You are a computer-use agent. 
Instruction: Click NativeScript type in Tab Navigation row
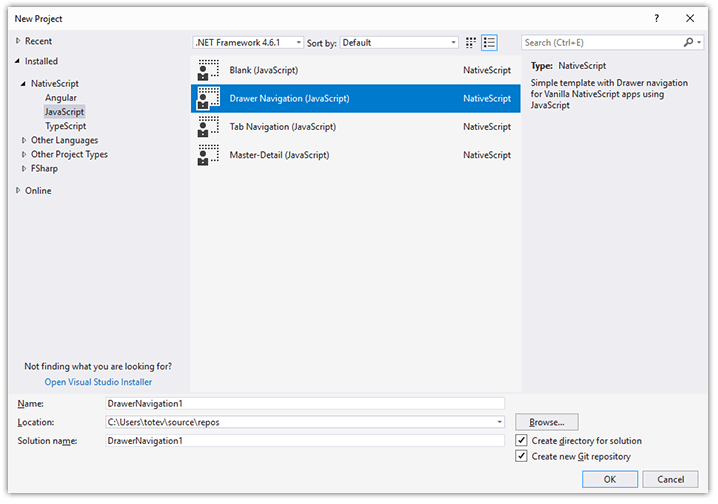pyautogui.click(x=487, y=127)
